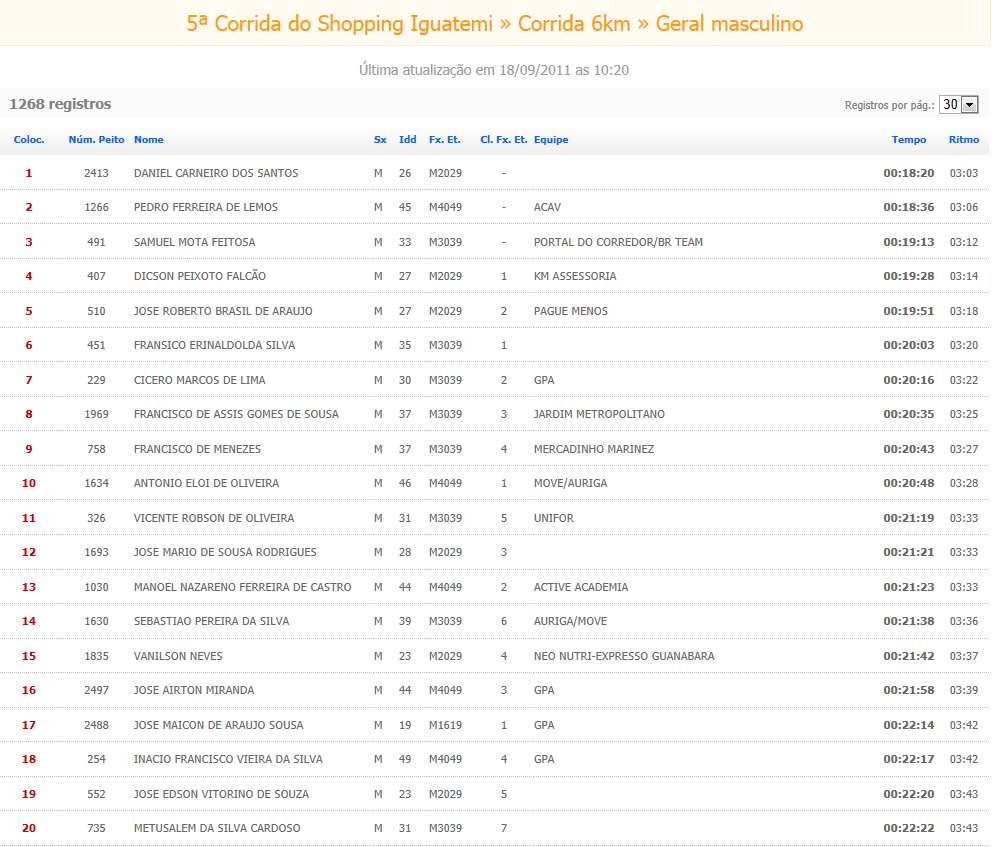Sort by Coloc. column header
Image resolution: width=992 pixels, height=847 pixels.
tap(28, 140)
